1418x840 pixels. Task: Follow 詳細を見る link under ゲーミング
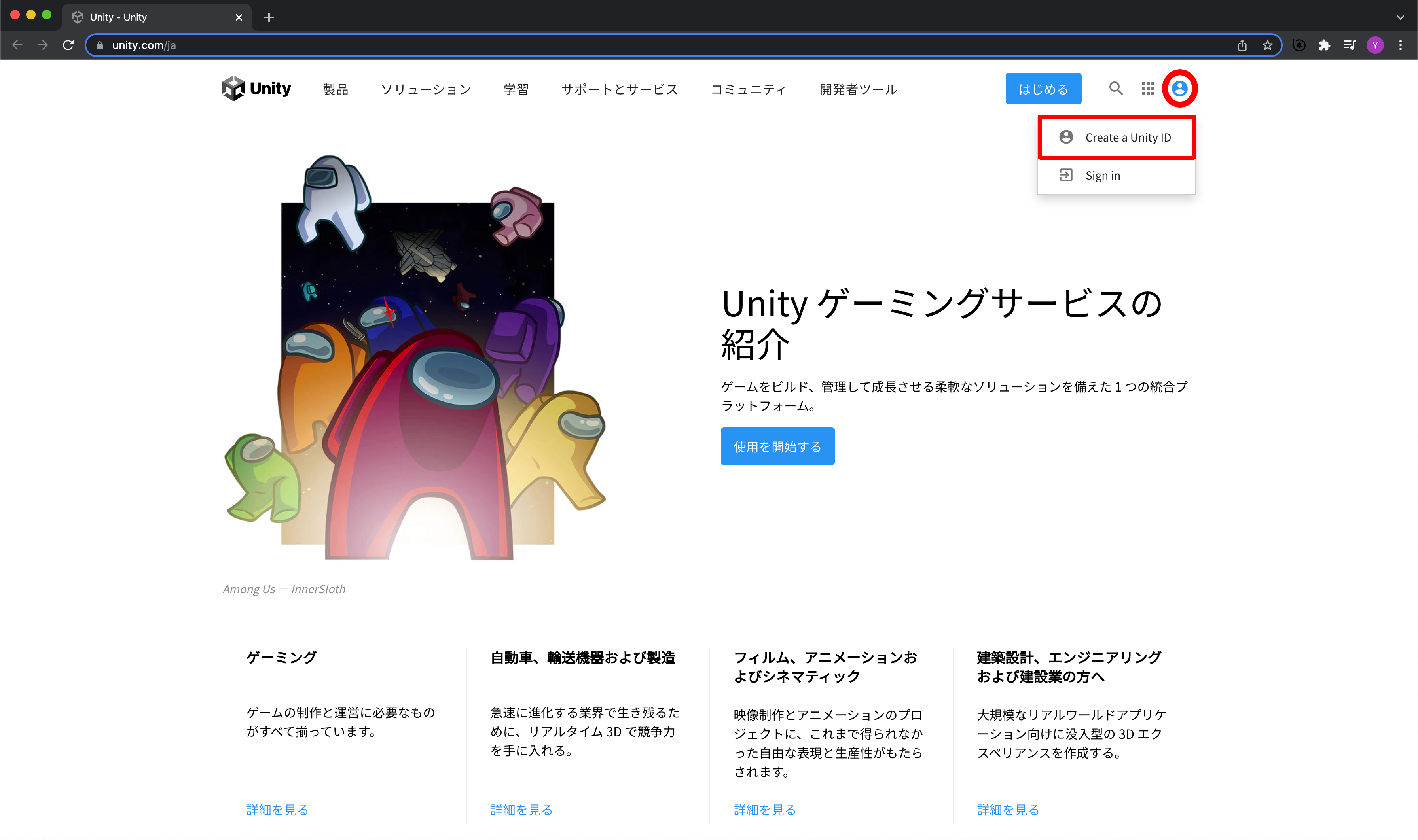click(277, 810)
